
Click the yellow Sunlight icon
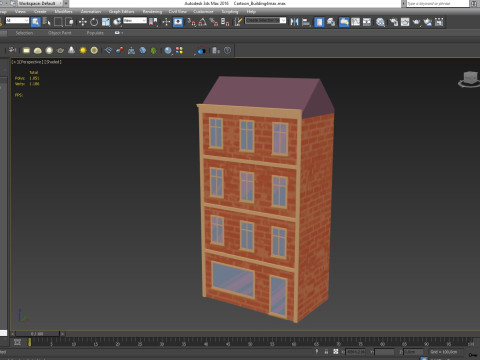[83, 50]
